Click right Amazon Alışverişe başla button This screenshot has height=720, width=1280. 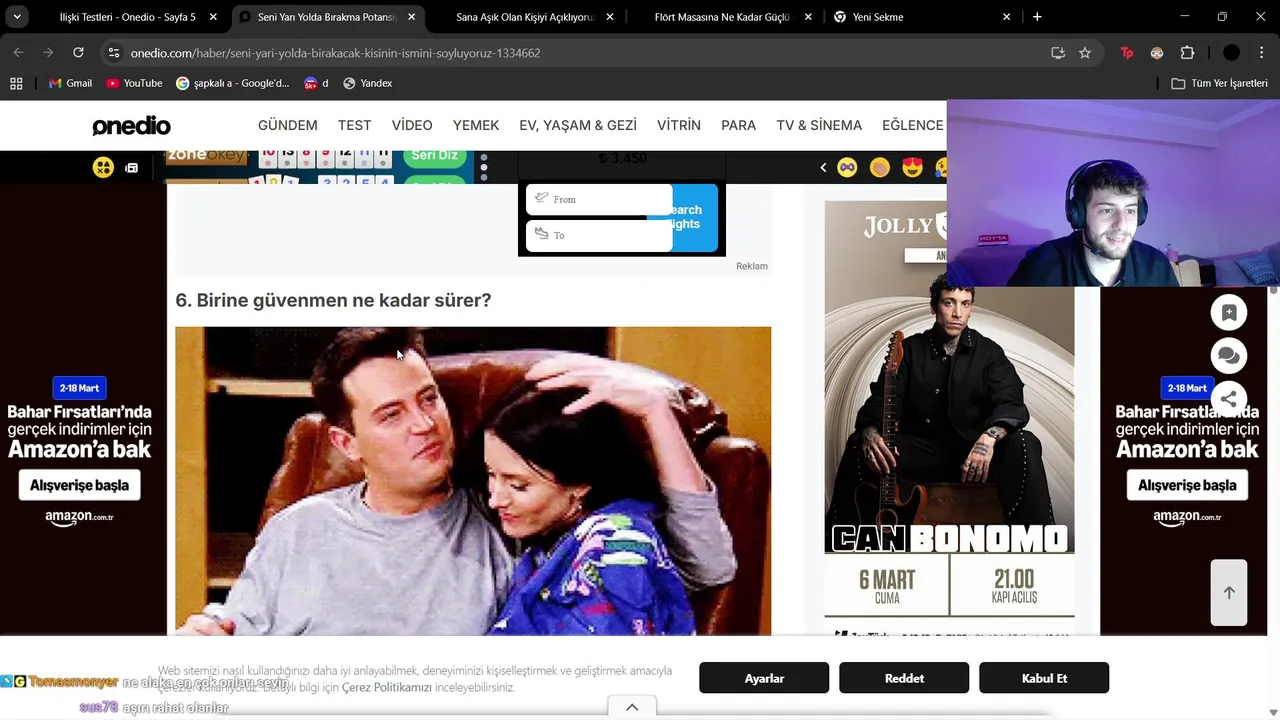coord(1187,485)
